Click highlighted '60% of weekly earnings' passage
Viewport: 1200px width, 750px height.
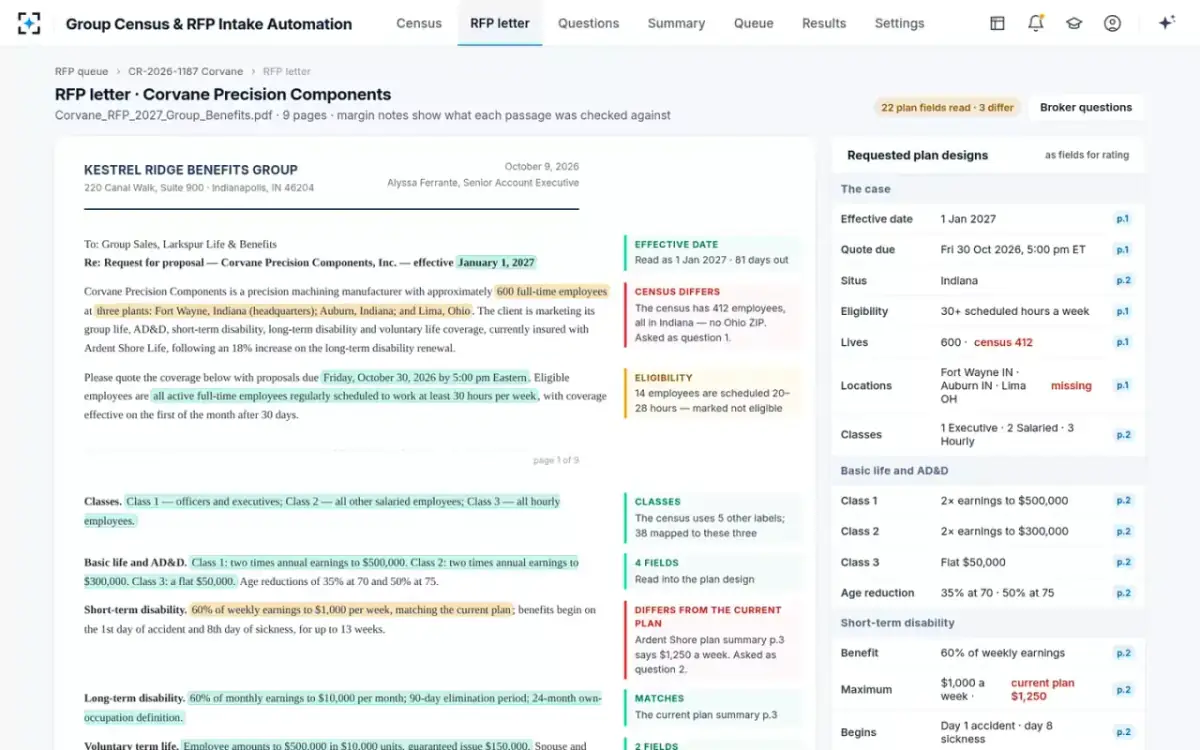click(x=351, y=609)
